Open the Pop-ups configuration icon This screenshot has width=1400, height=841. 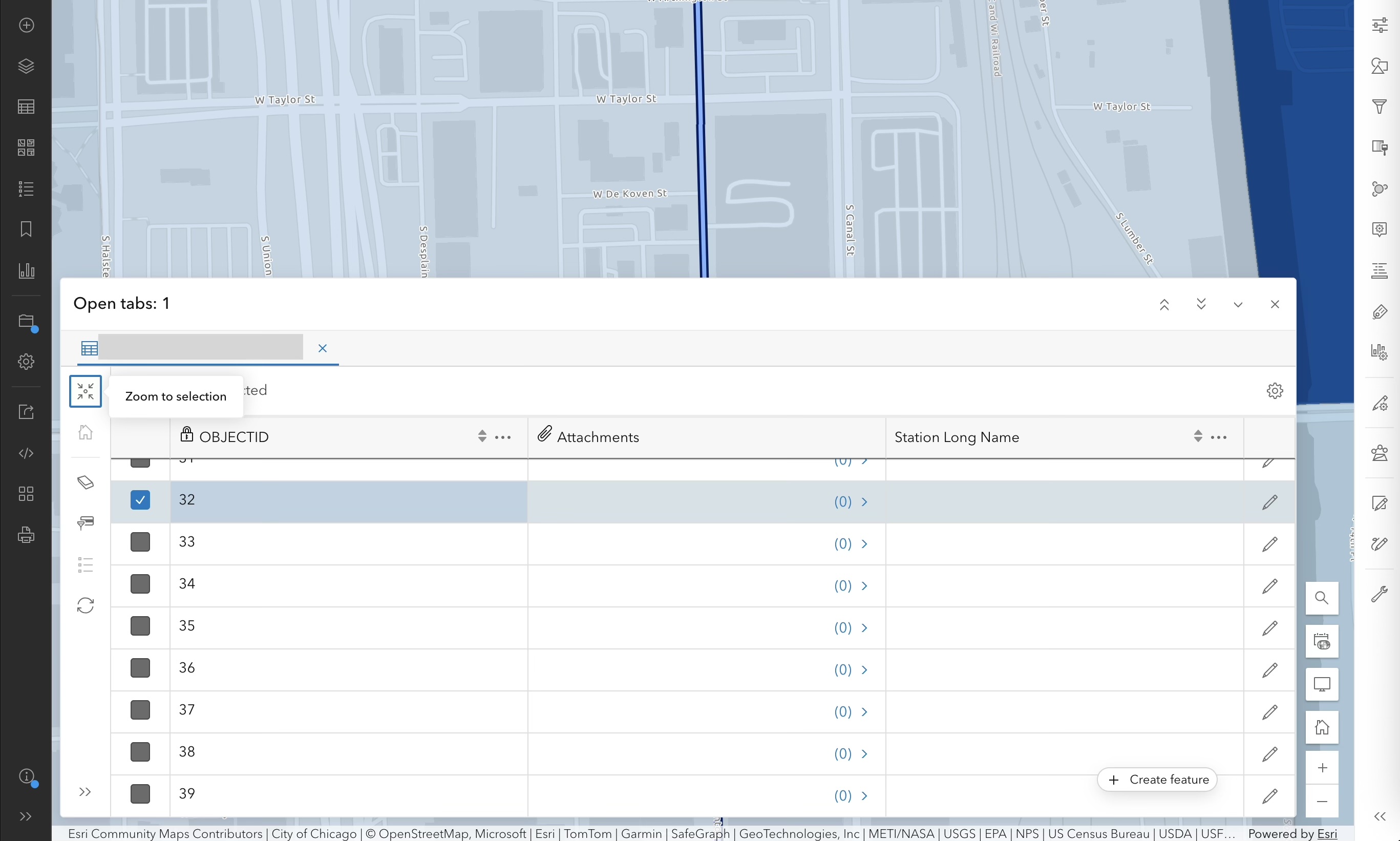[x=1380, y=229]
